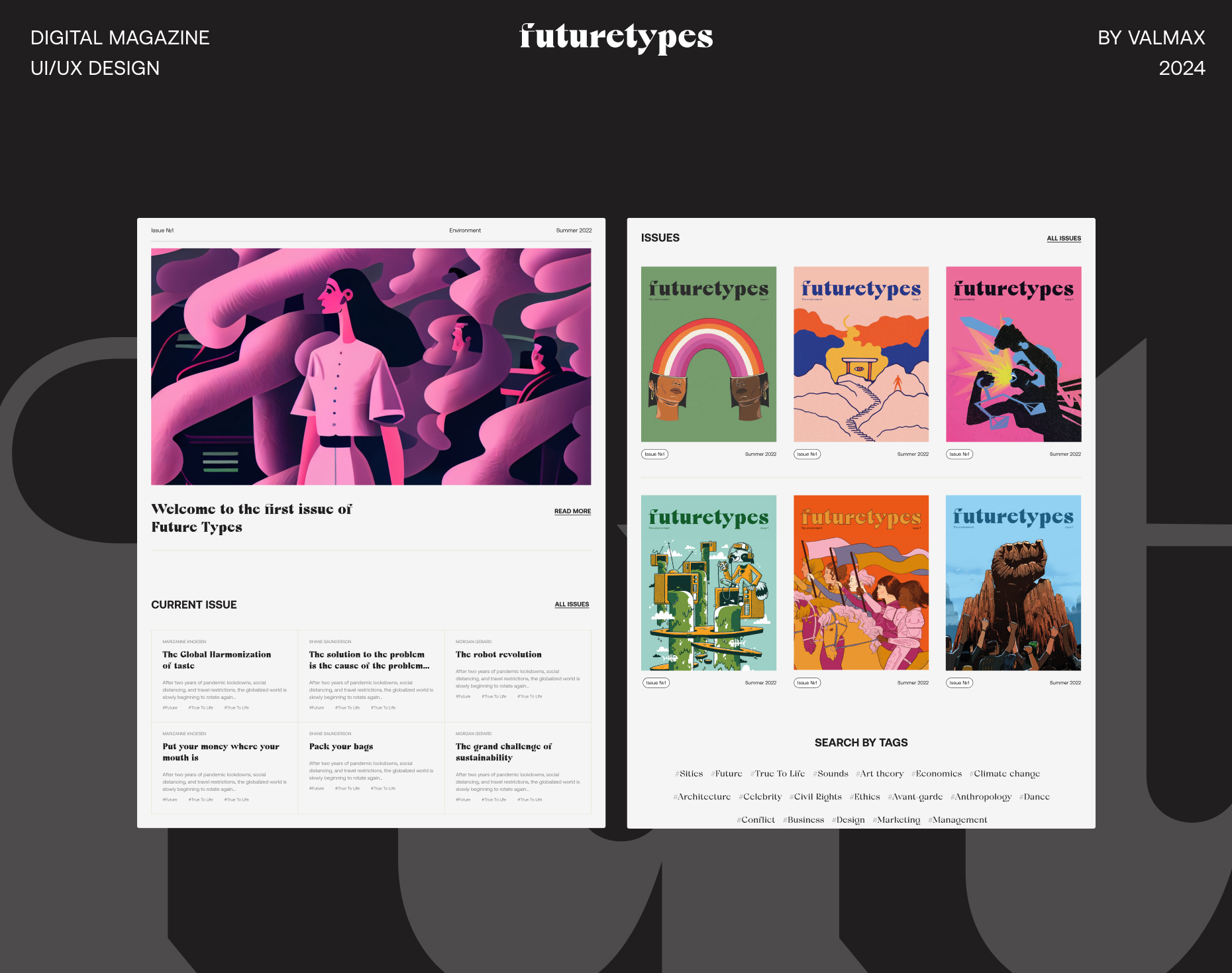
Task: Select the blue sky fist-rock cover
Action: (1013, 582)
